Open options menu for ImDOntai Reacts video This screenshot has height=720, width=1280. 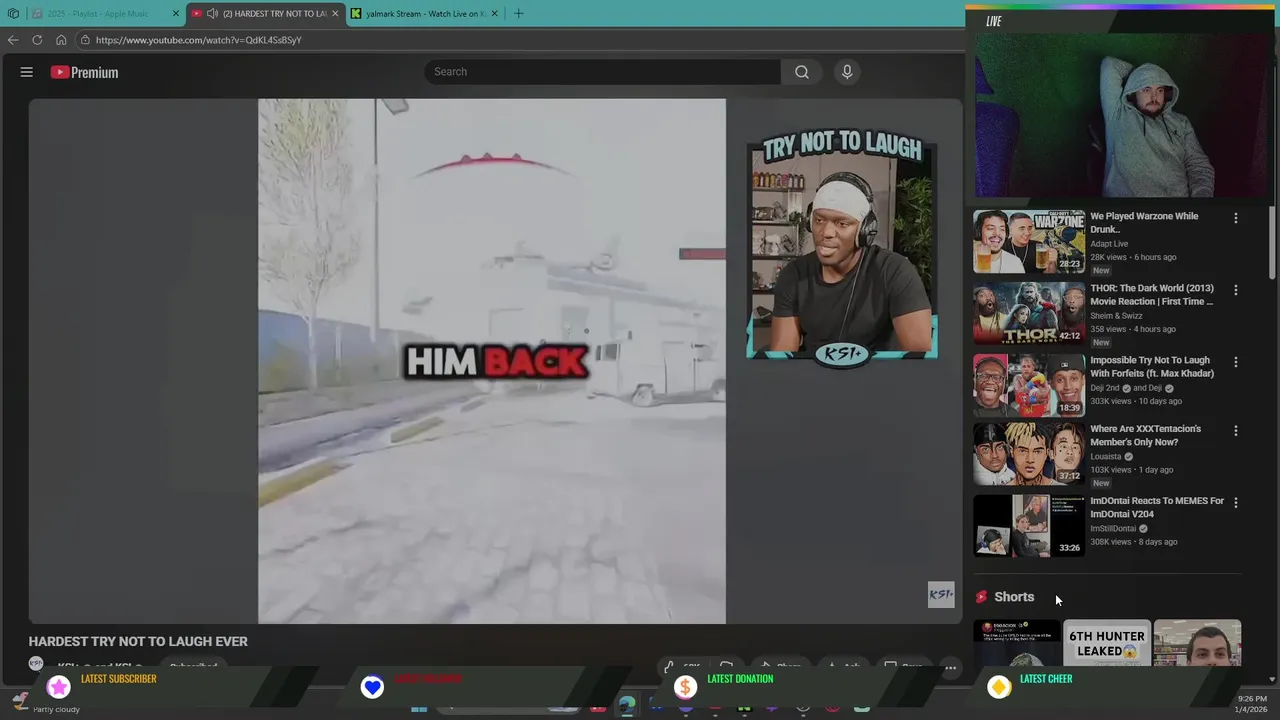point(1235,503)
